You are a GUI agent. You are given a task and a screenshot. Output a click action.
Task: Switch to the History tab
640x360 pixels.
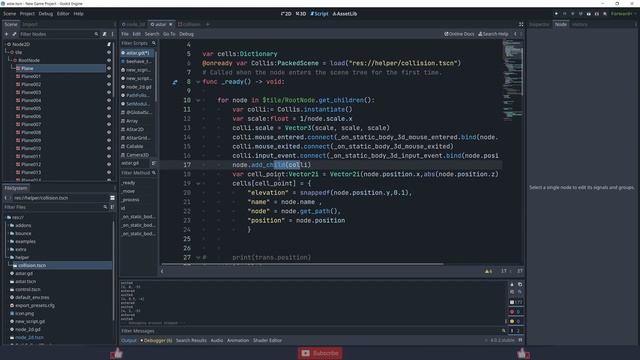(x=580, y=24)
